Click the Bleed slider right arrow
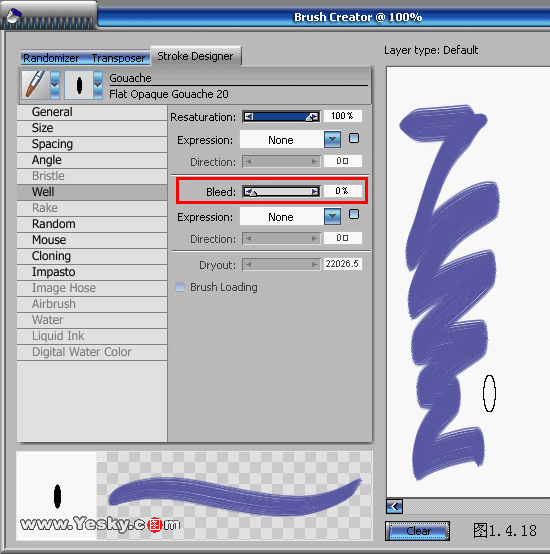This screenshot has height=554, width=550. [314, 191]
